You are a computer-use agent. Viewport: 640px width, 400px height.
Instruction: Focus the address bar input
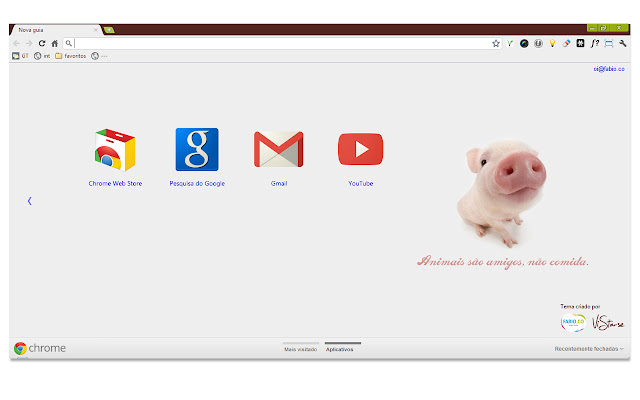pos(282,43)
